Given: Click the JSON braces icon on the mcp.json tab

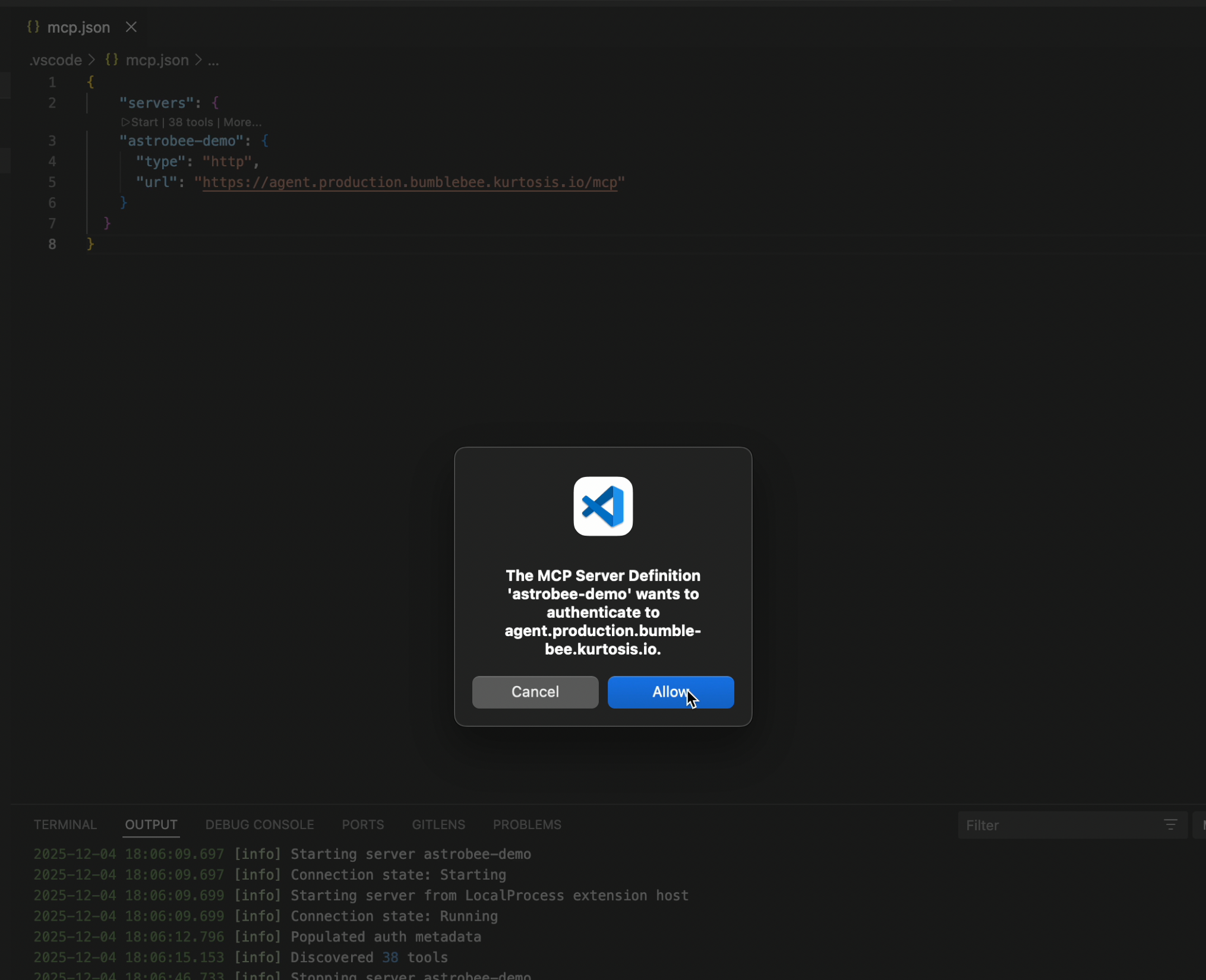Looking at the screenshot, I should point(33,27).
